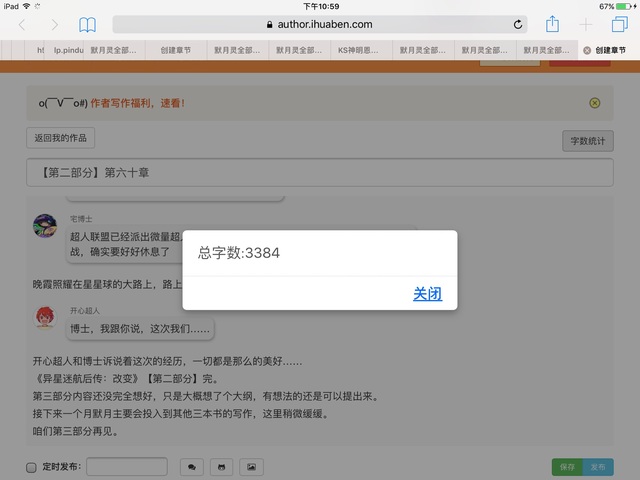Dismiss the author welfare notice banner
Image resolution: width=640 pixels, height=480 pixels.
[595, 103]
